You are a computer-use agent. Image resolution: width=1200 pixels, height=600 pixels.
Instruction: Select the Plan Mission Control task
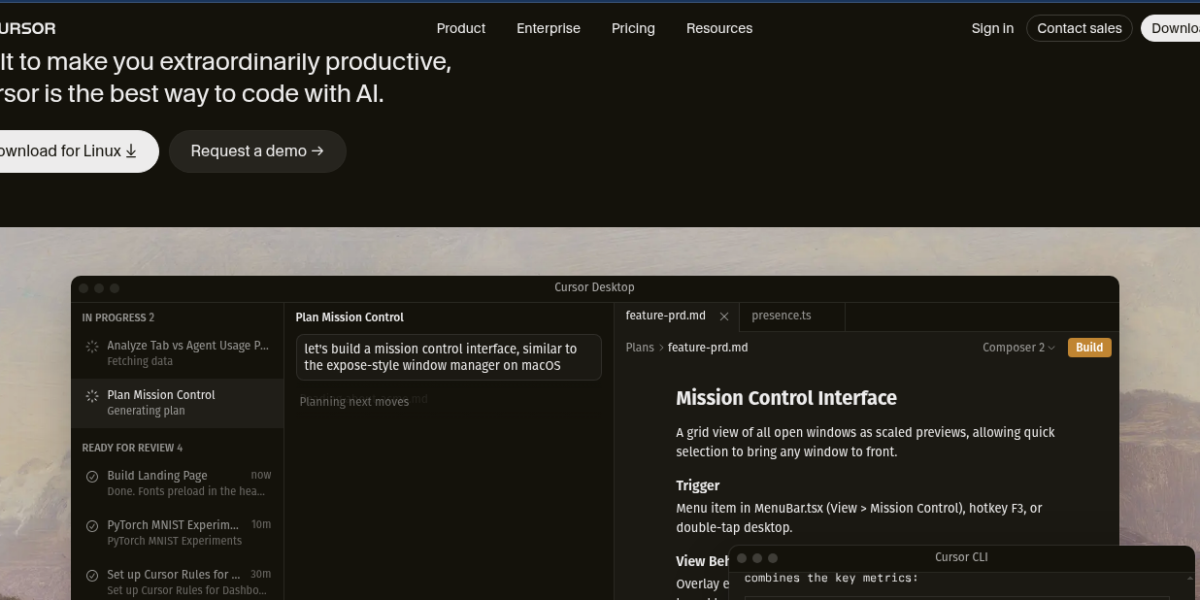tap(177, 402)
